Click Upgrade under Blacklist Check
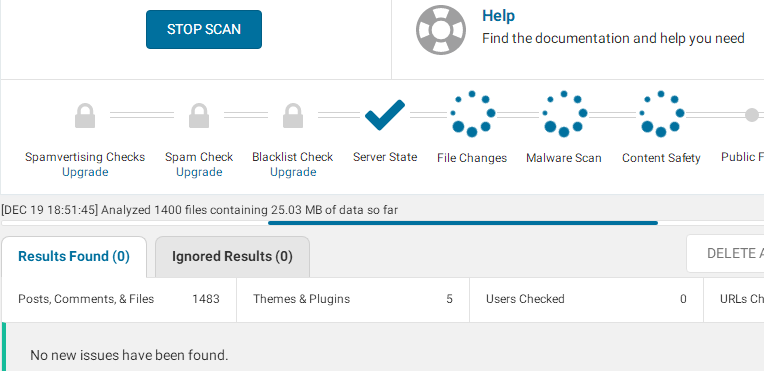Viewport: 764px width, 371px height. [293, 172]
